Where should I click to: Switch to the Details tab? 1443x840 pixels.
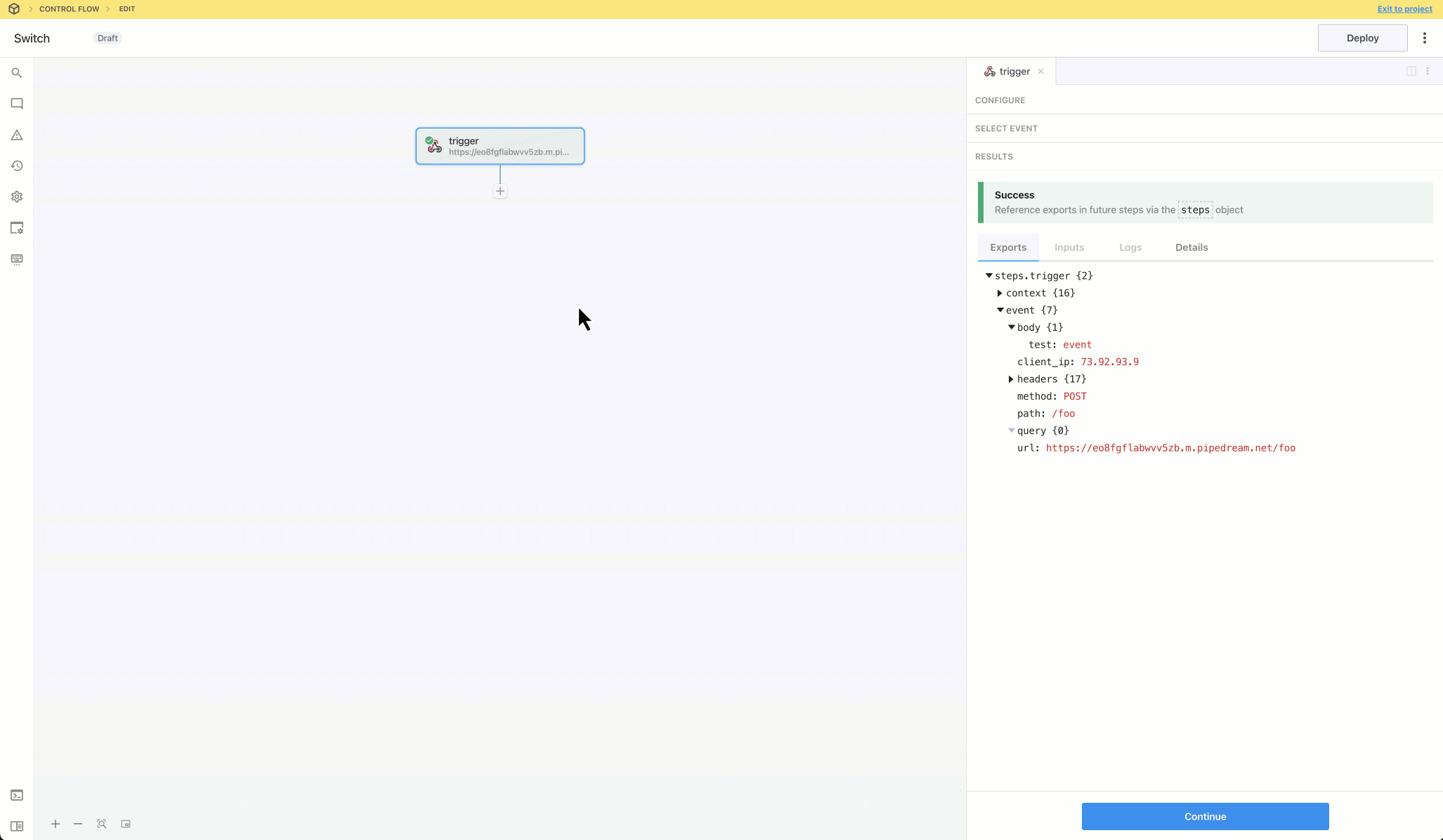[1191, 247]
